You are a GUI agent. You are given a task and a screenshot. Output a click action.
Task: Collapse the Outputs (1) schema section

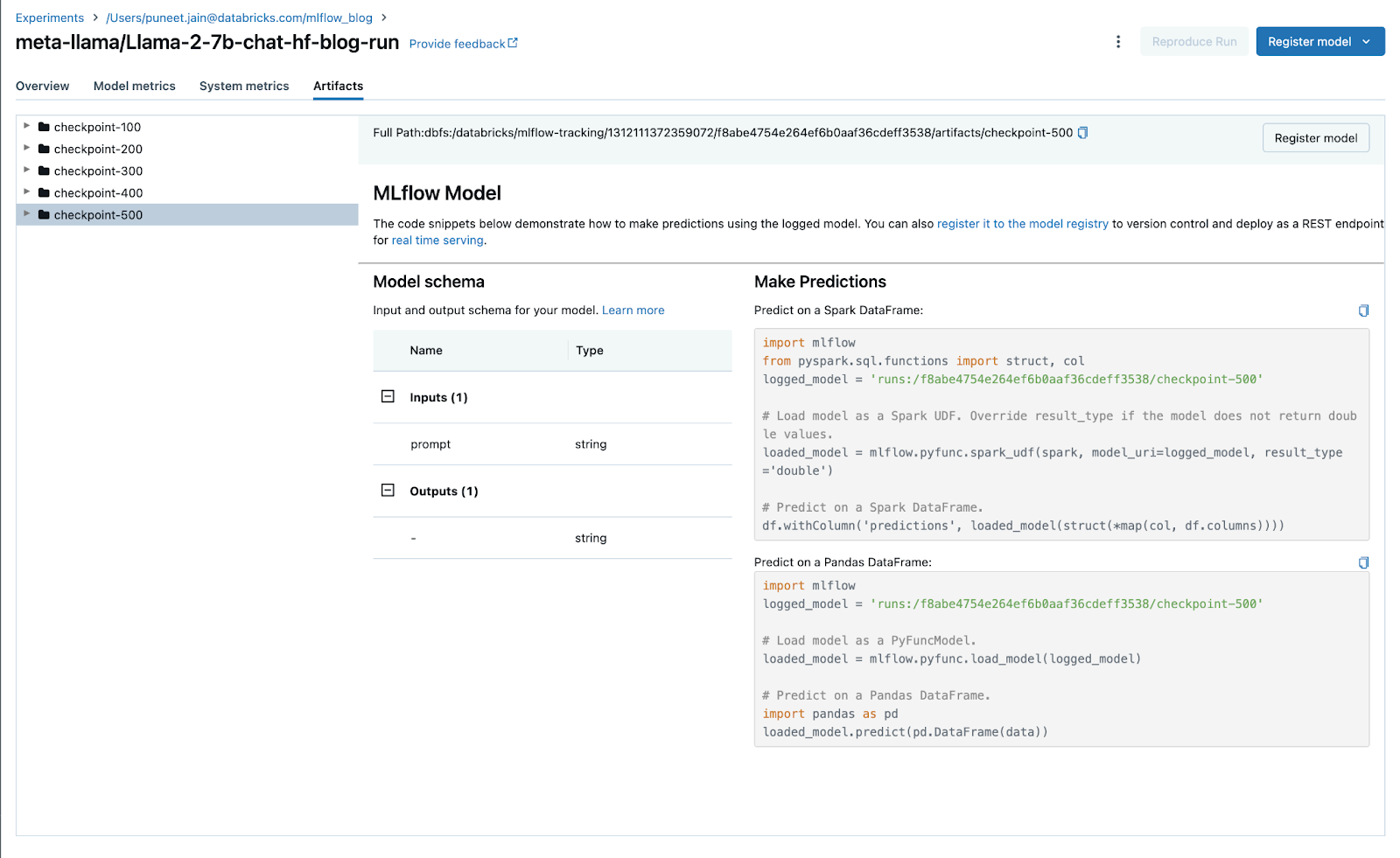(x=388, y=491)
